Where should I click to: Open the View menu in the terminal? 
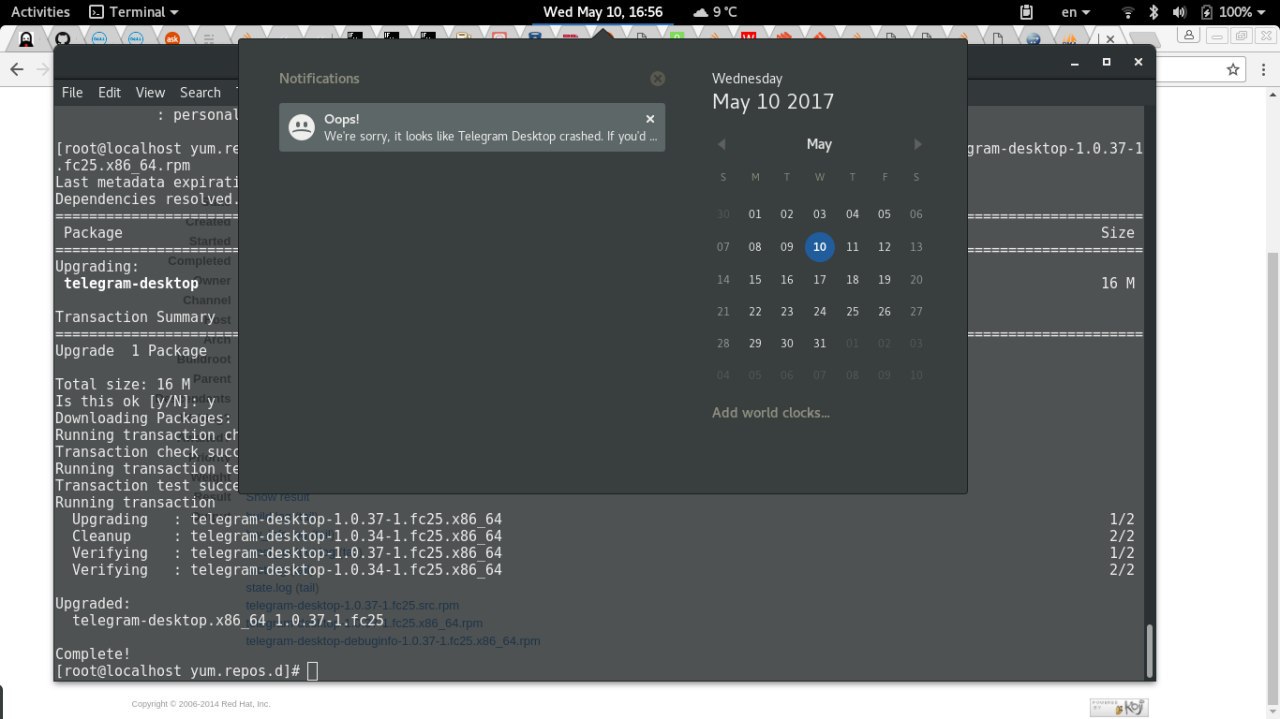150,92
